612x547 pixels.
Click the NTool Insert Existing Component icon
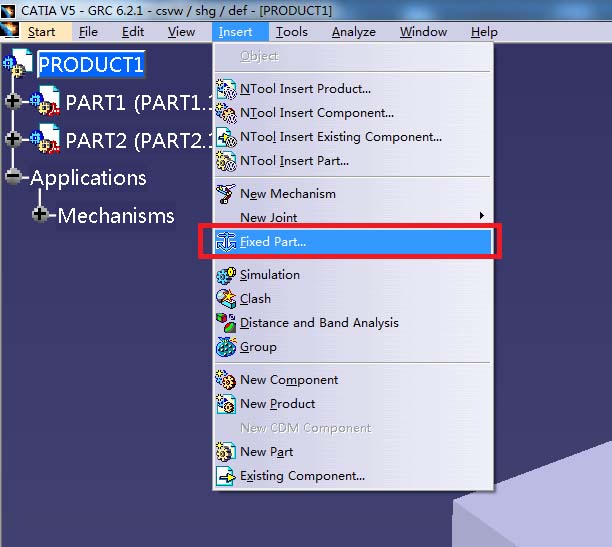226,137
